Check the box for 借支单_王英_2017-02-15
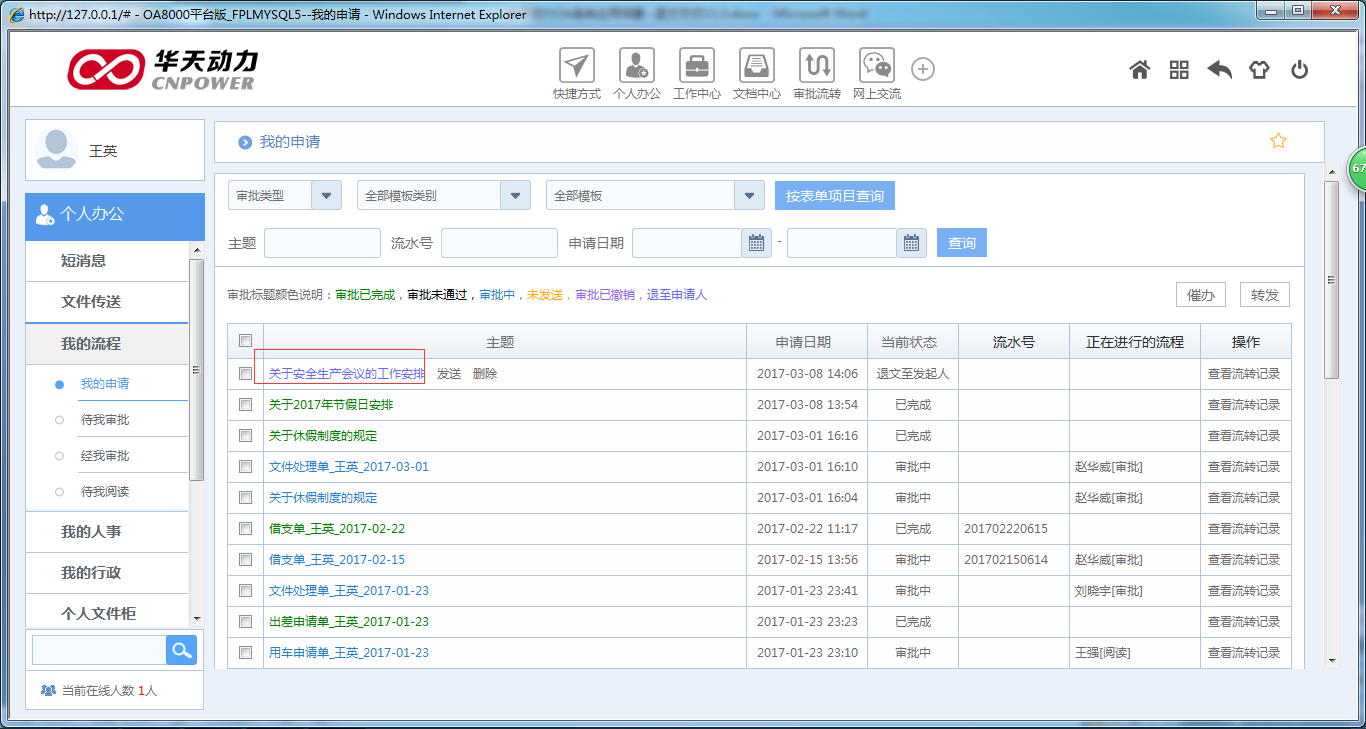The height and width of the screenshot is (729, 1366). pos(246,560)
